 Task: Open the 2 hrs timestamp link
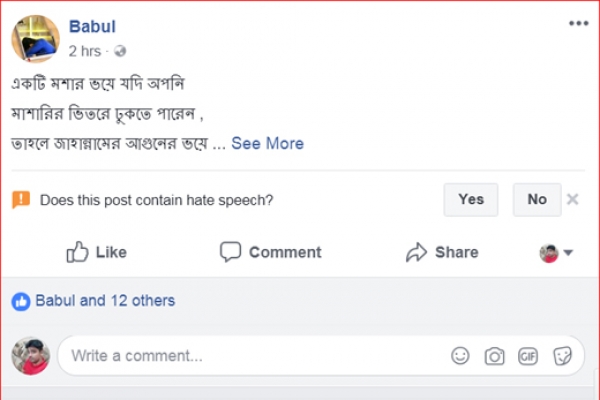(85, 50)
